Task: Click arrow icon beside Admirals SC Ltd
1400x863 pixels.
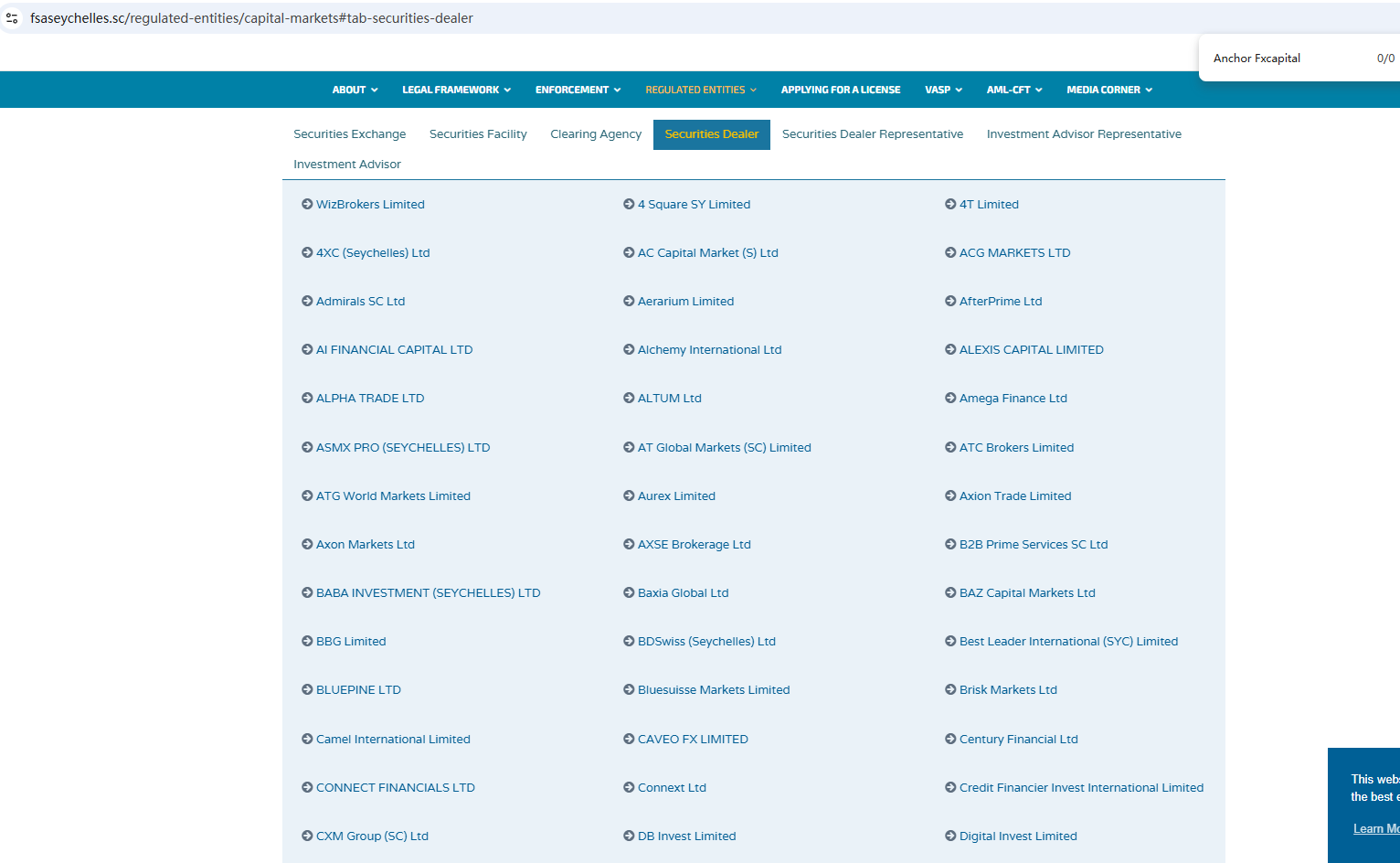Action: click(x=307, y=301)
